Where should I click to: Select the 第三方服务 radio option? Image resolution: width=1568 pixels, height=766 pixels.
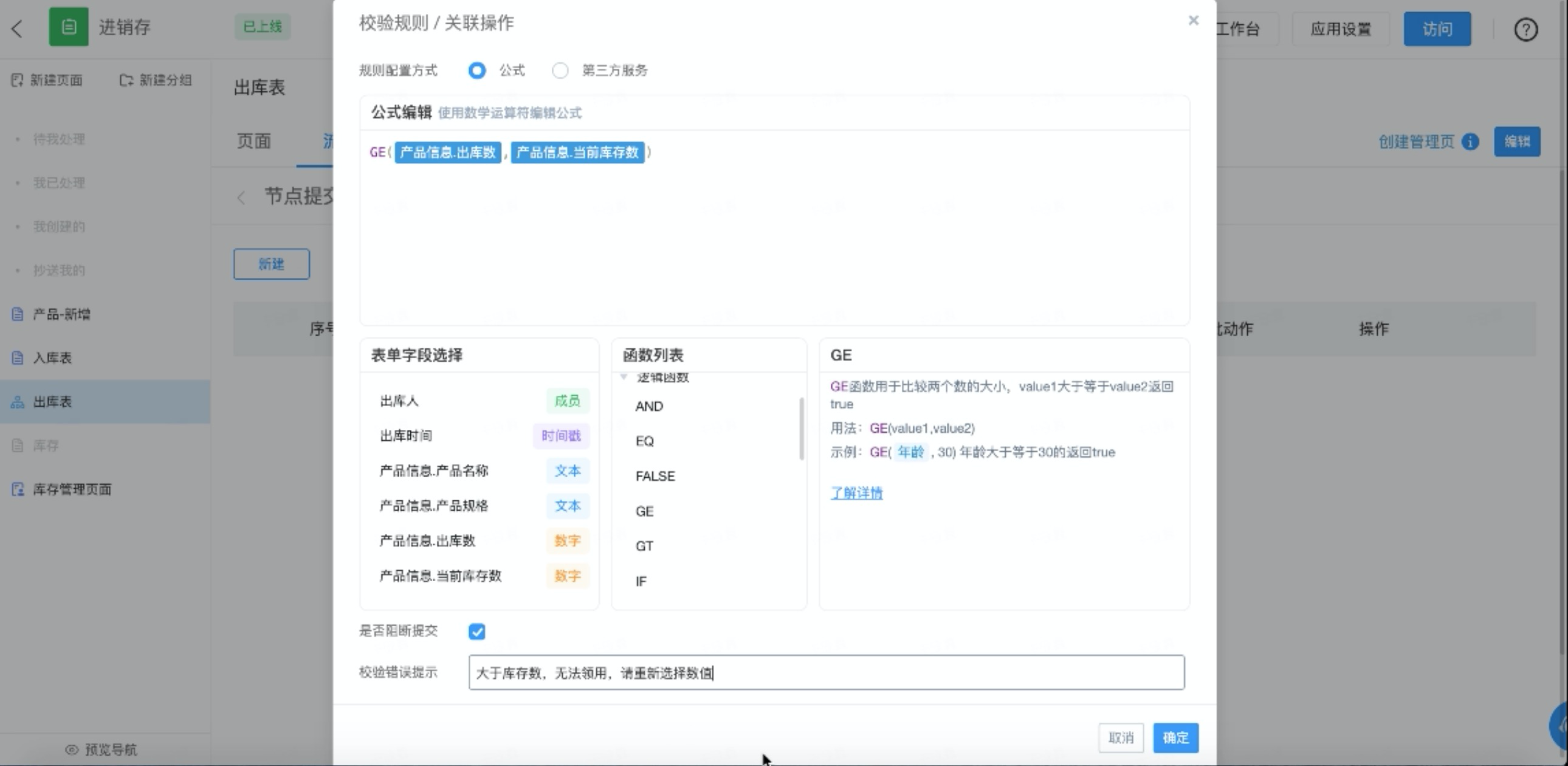click(x=560, y=71)
